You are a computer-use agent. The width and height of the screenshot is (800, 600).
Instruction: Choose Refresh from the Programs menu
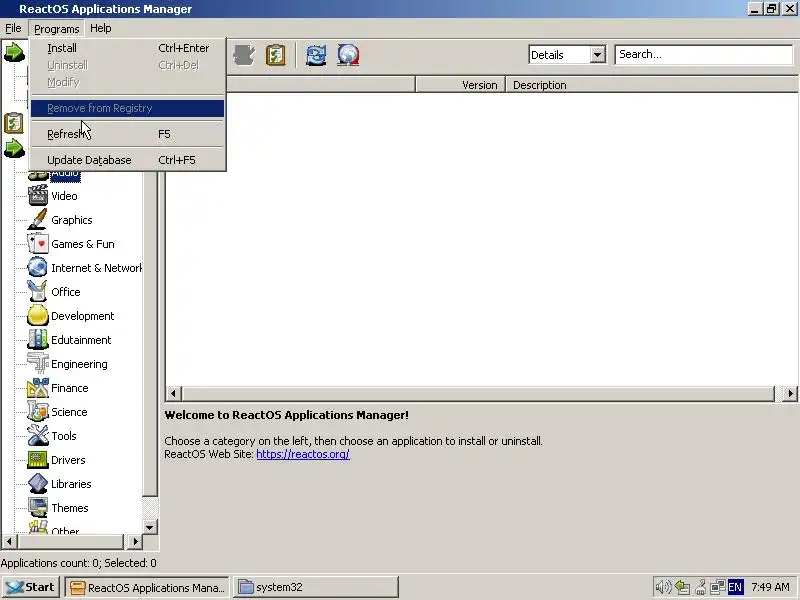(128, 134)
